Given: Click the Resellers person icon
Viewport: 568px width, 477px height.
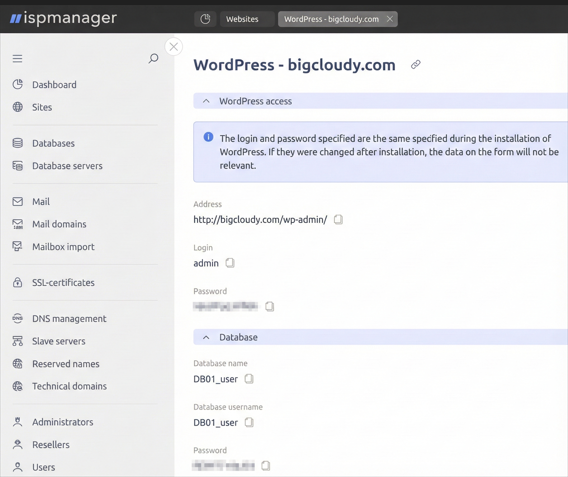Looking at the screenshot, I should click(17, 444).
